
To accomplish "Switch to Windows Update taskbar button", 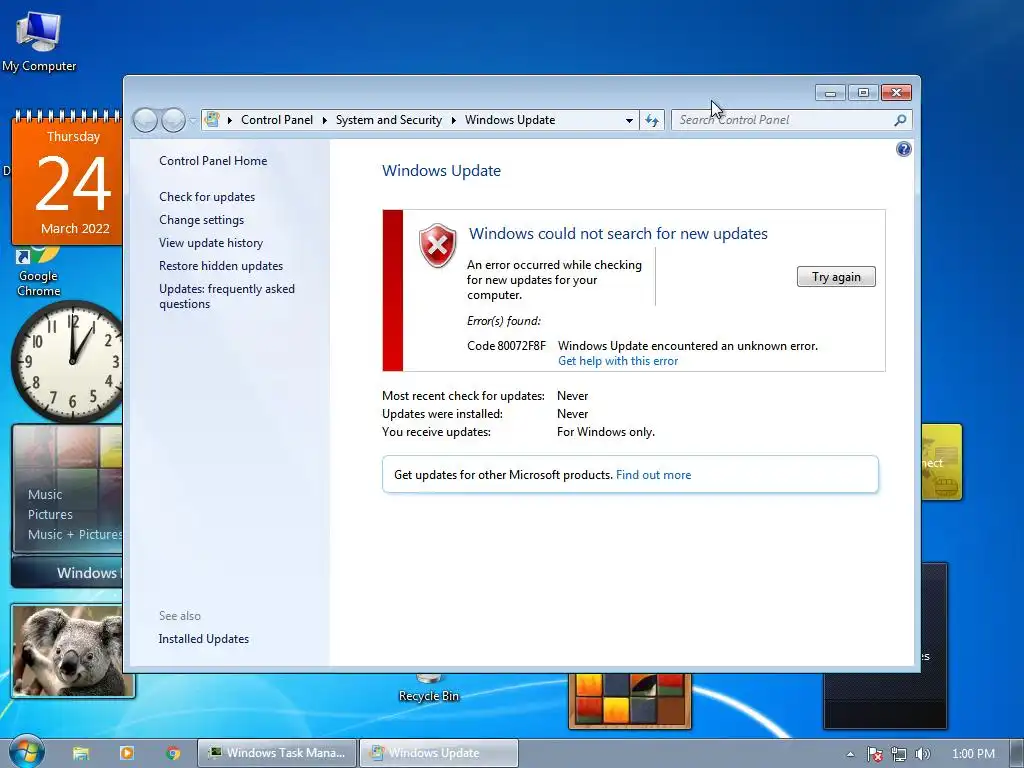I will pyautogui.click(x=439, y=753).
